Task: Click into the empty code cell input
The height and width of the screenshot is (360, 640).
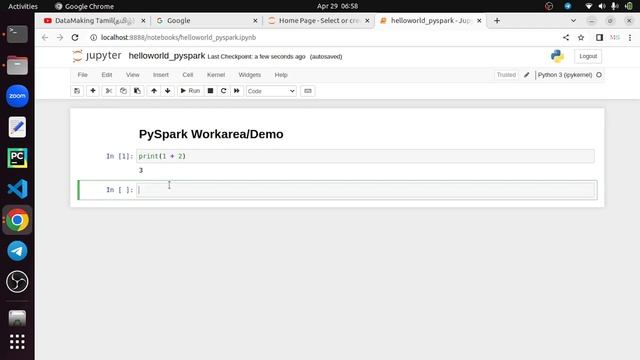Action: click(366, 190)
